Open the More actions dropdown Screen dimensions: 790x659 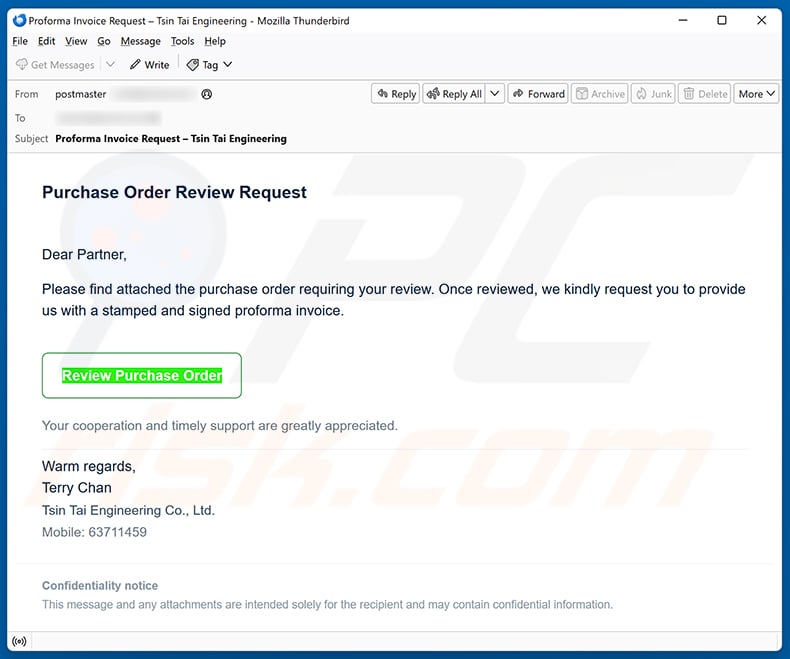[x=756, y=94]
